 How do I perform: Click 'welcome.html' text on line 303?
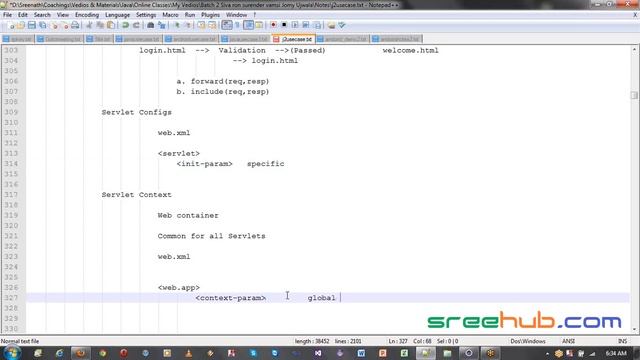410,51
